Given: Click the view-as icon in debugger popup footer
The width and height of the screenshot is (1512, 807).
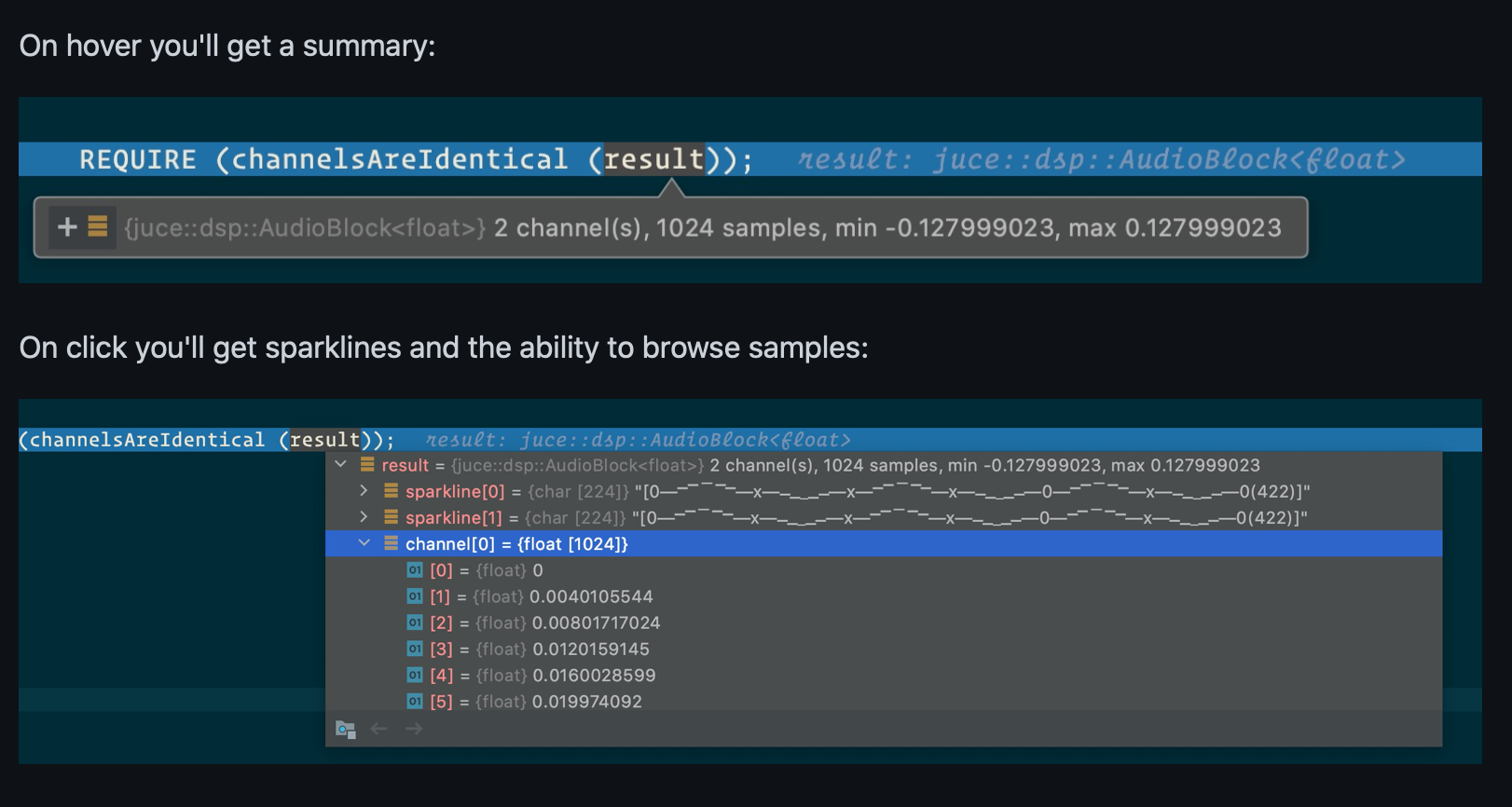Looking at the screenshot, I should [346, 729].
